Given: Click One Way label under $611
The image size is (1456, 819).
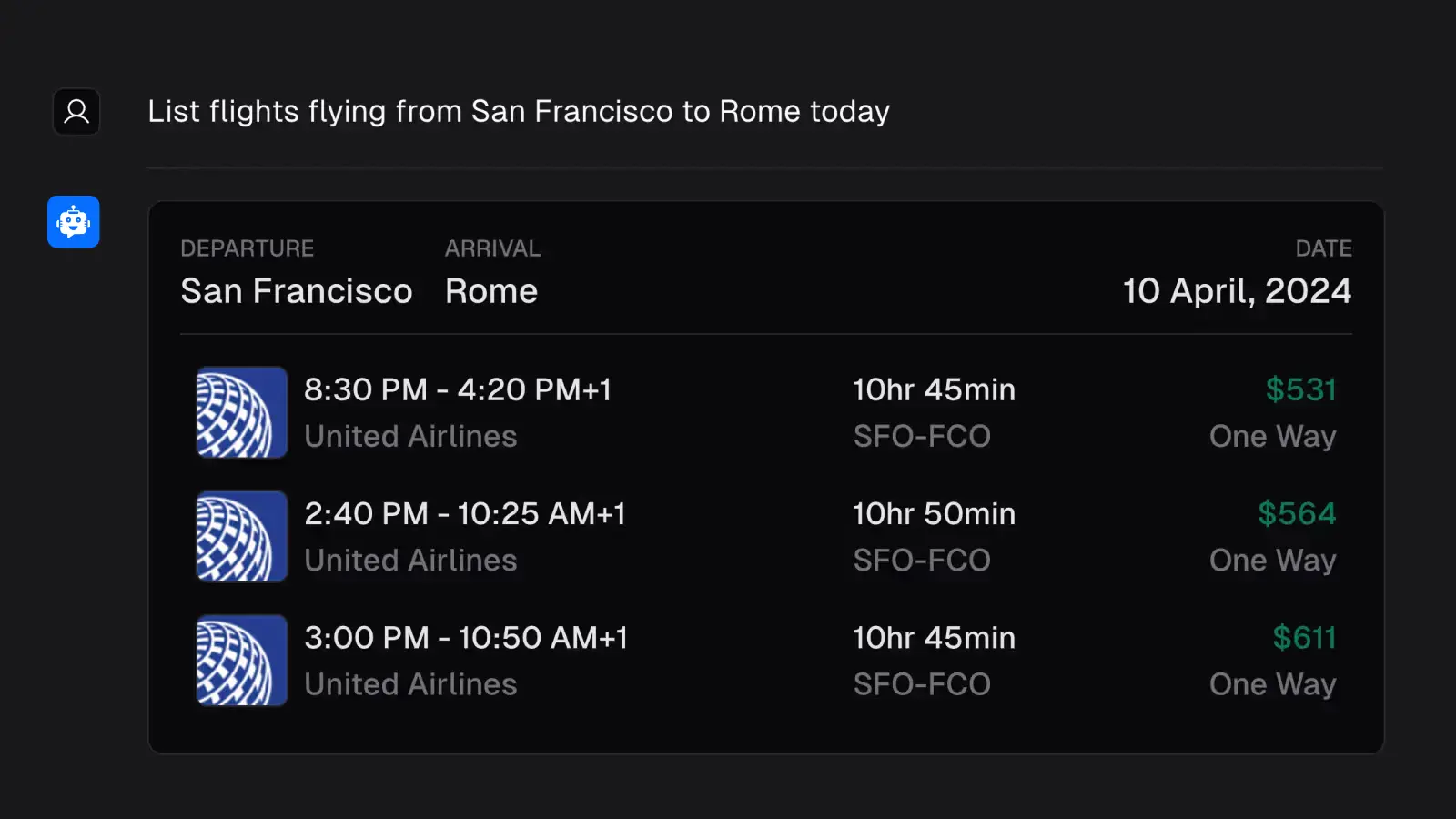Looking at the screenshot, I should [x=1272, y=684].
